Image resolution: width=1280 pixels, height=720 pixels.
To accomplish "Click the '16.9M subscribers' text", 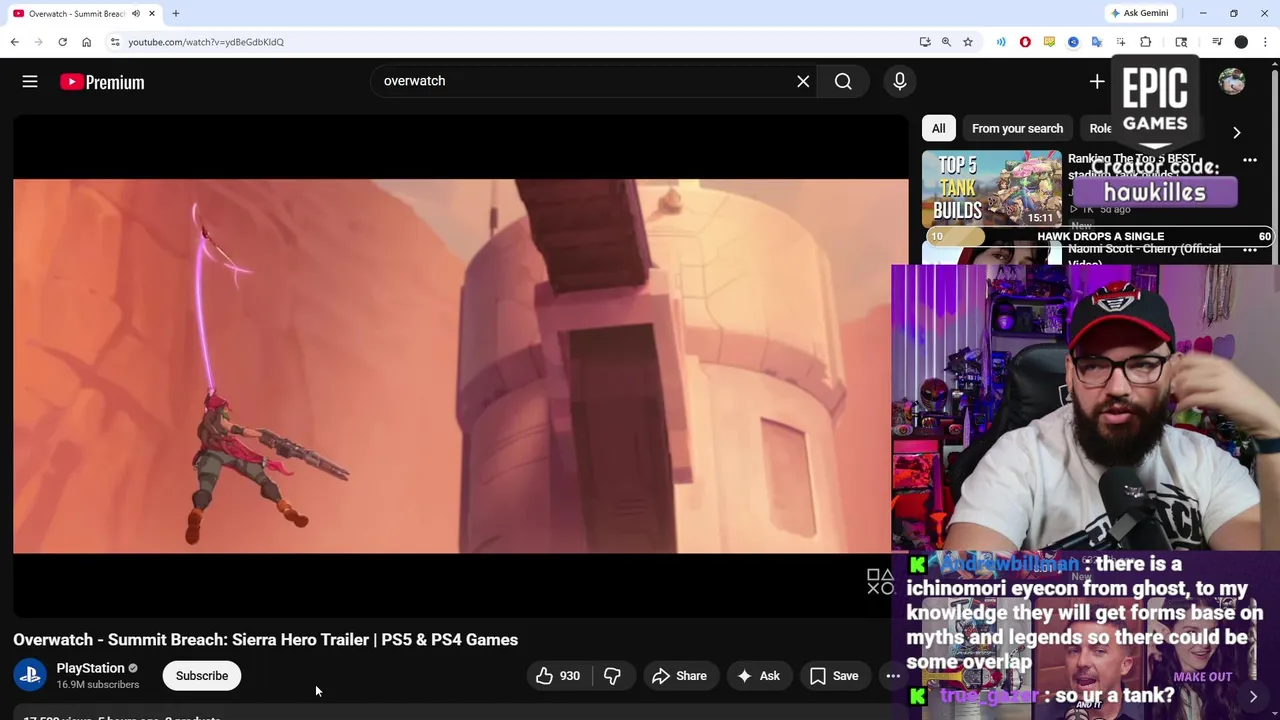I will click(x=98, y=685).
